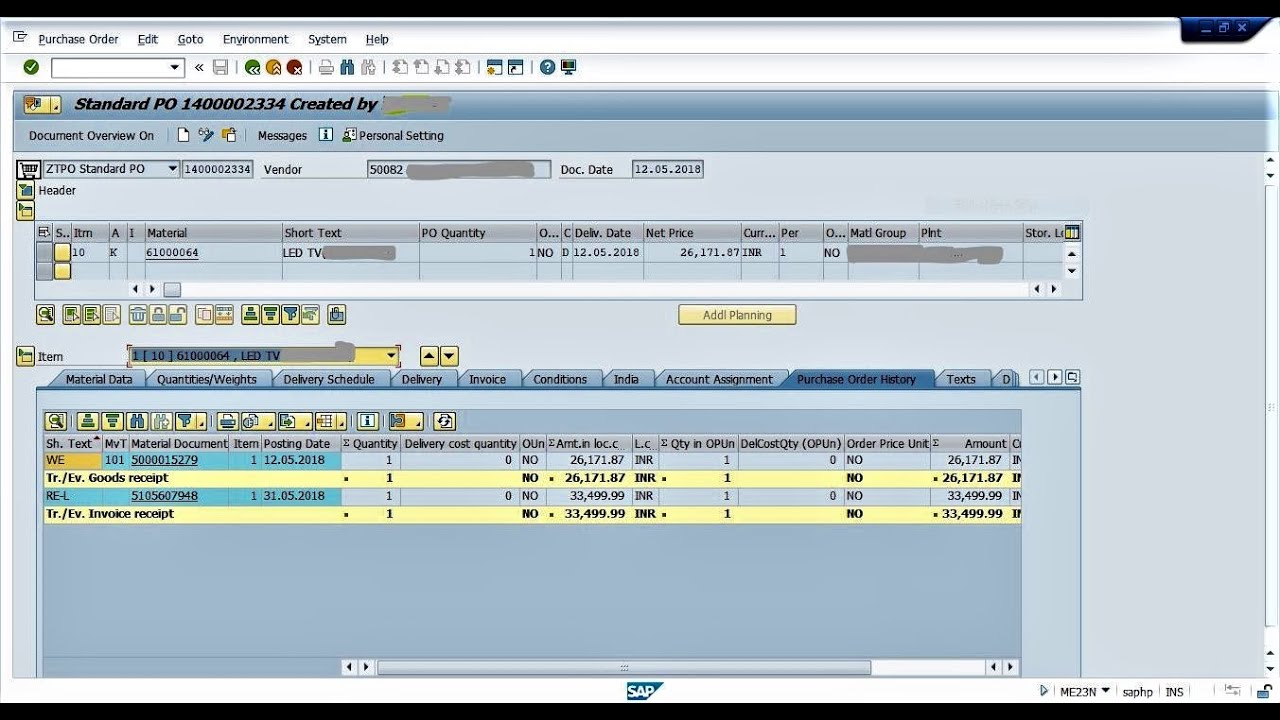
Task: Open the tab list icon after tab arrows
Action: [x=1072, y=377]
